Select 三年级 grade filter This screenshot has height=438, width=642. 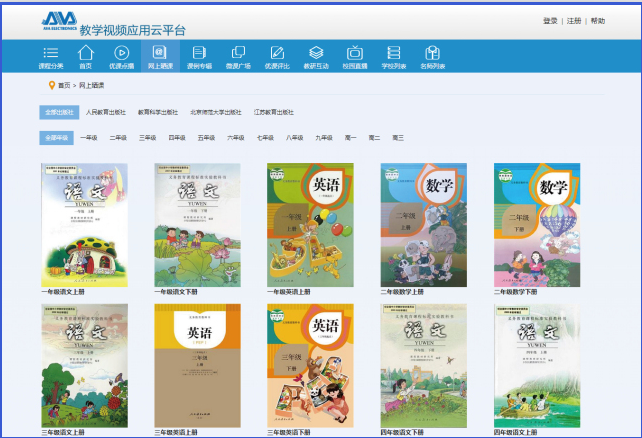point(147,137)
